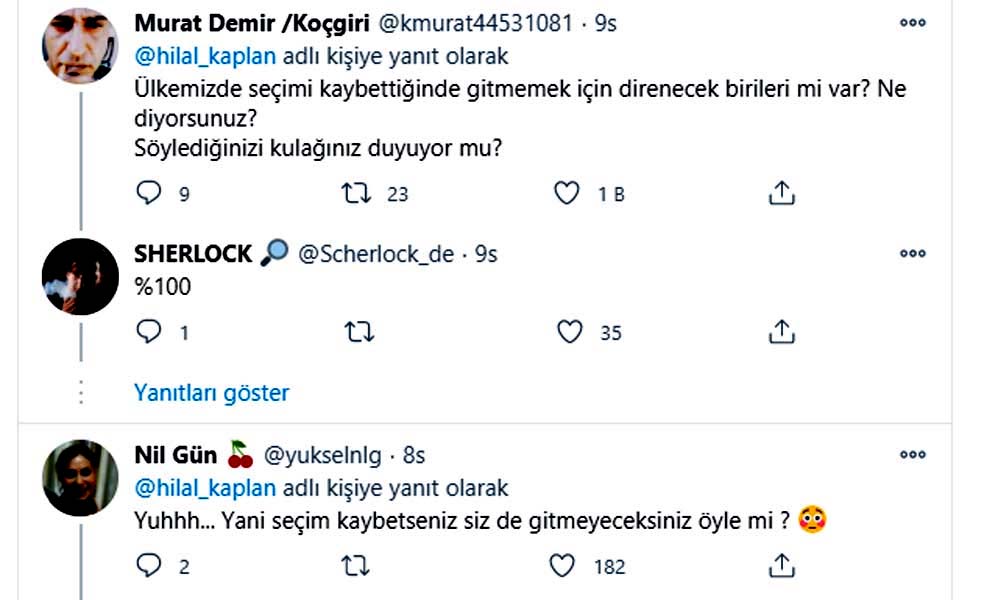Reply to Murat Demir's tweet
The height and width of the screenshot is (600, 1000).
(x=148, y=193)
